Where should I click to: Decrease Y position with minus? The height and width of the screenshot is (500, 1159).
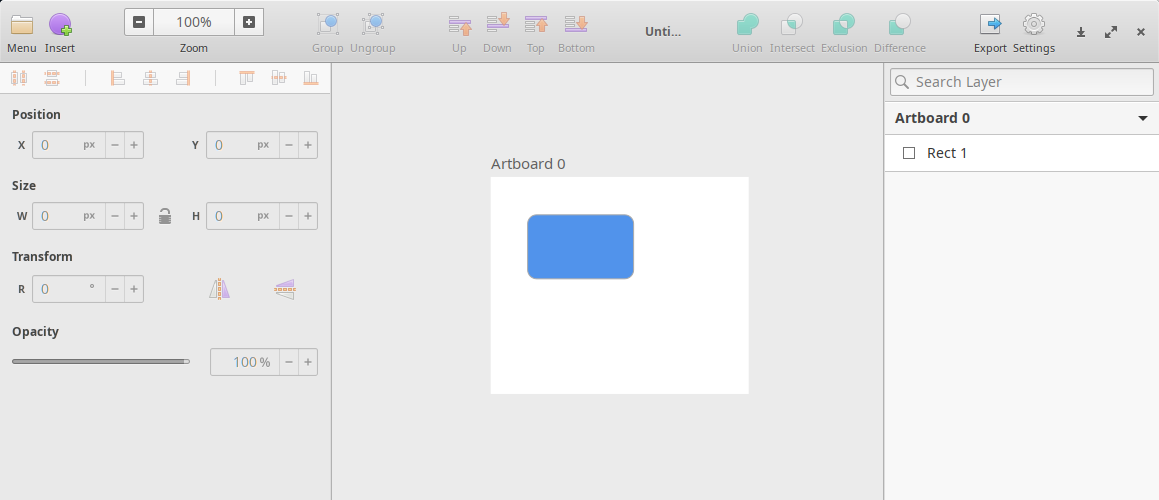tap(289, 145)
